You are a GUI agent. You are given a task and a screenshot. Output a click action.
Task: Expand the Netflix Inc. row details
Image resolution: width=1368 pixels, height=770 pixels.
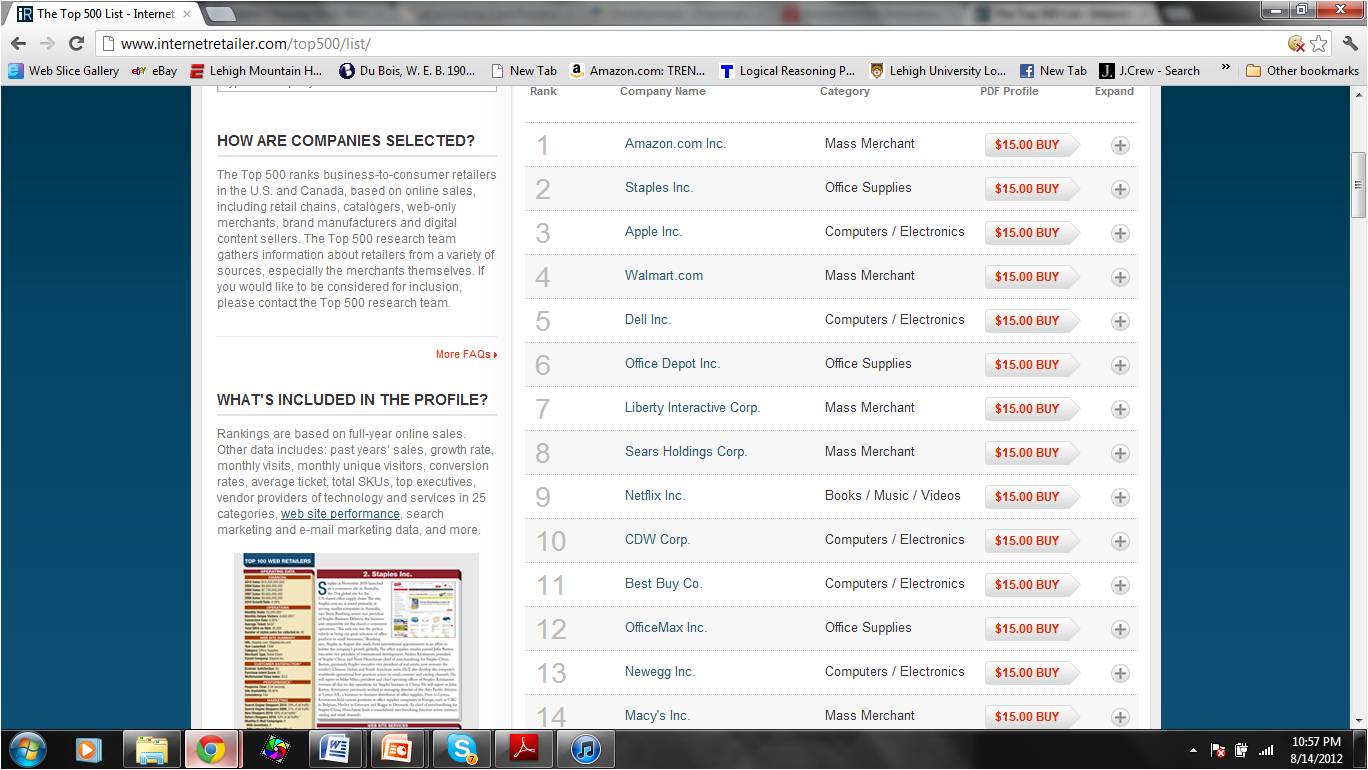(1119, 497)
